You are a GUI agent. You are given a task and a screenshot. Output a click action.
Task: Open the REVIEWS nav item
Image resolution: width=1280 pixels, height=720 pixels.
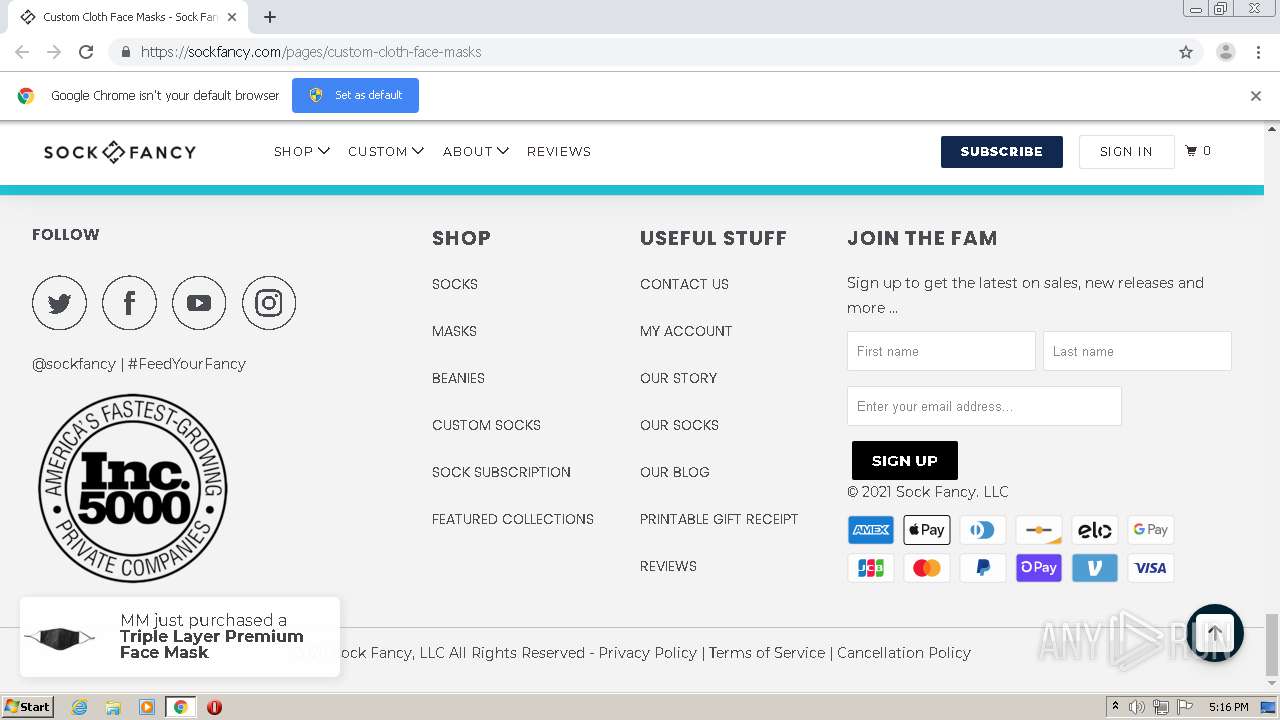[x=559, y=151]
